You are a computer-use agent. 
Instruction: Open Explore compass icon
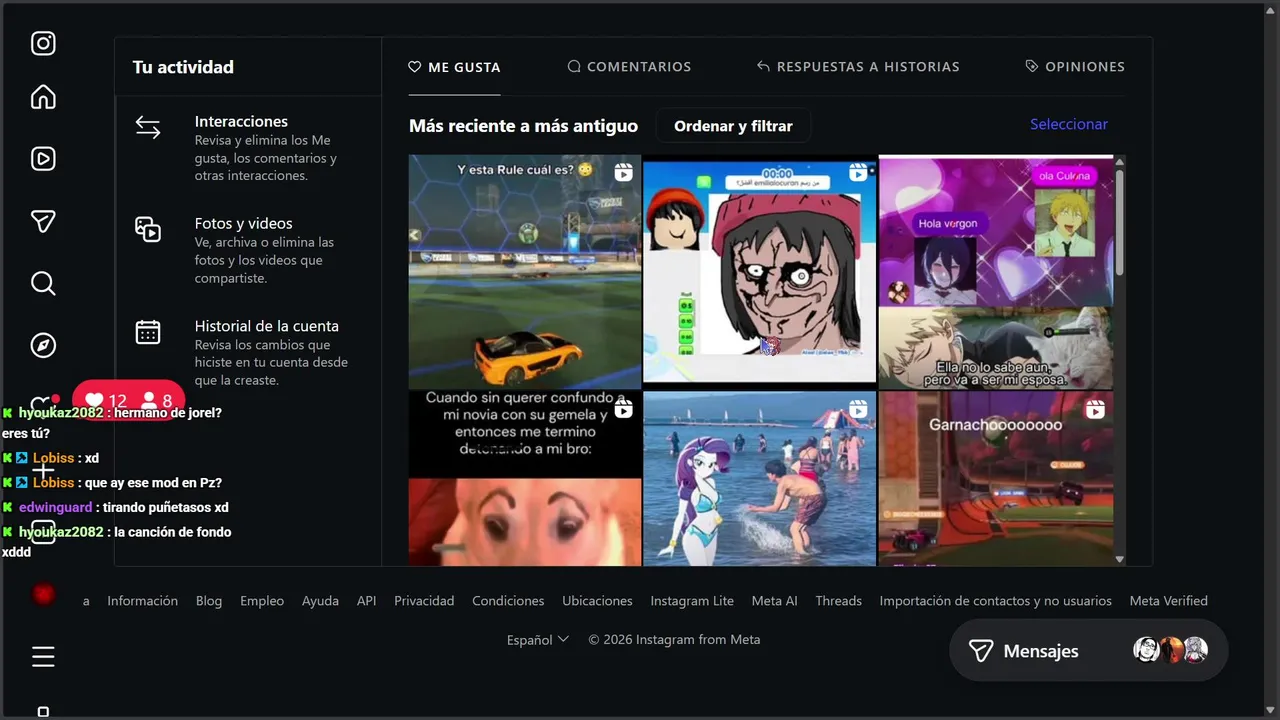point(43,345)
